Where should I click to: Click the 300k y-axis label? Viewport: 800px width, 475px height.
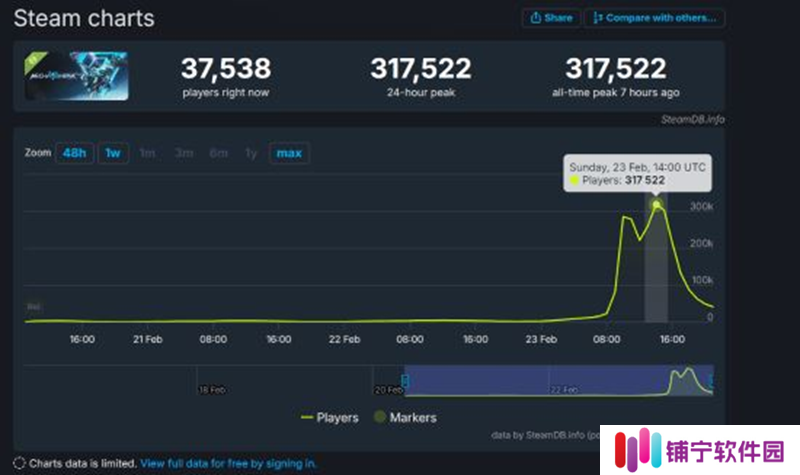pos(702,207)
